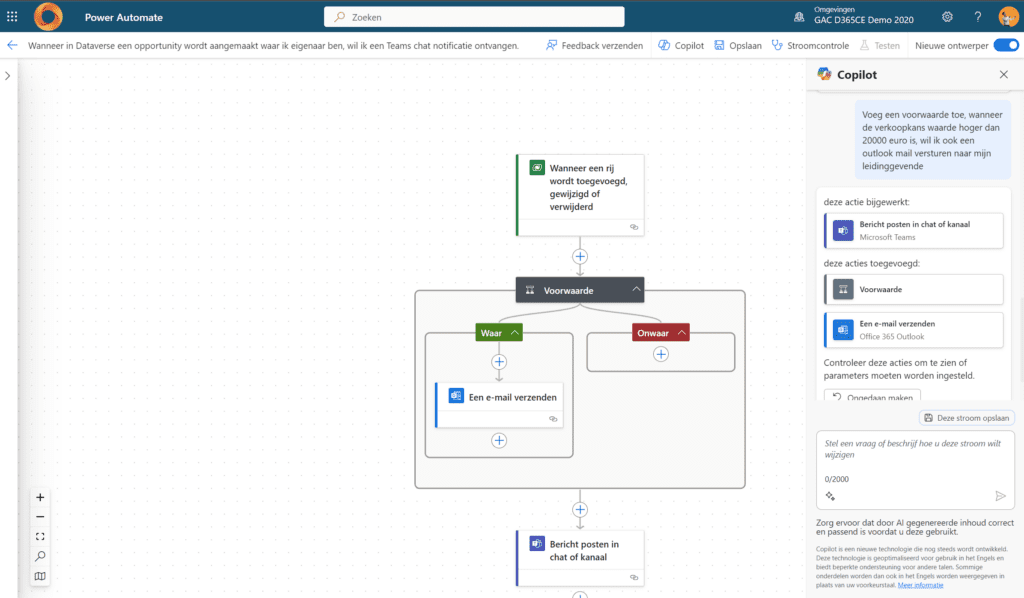1024x598 pixels.
Task: Click the sparkle prompt suggestions icon
Action: click(x=830, y=496)
